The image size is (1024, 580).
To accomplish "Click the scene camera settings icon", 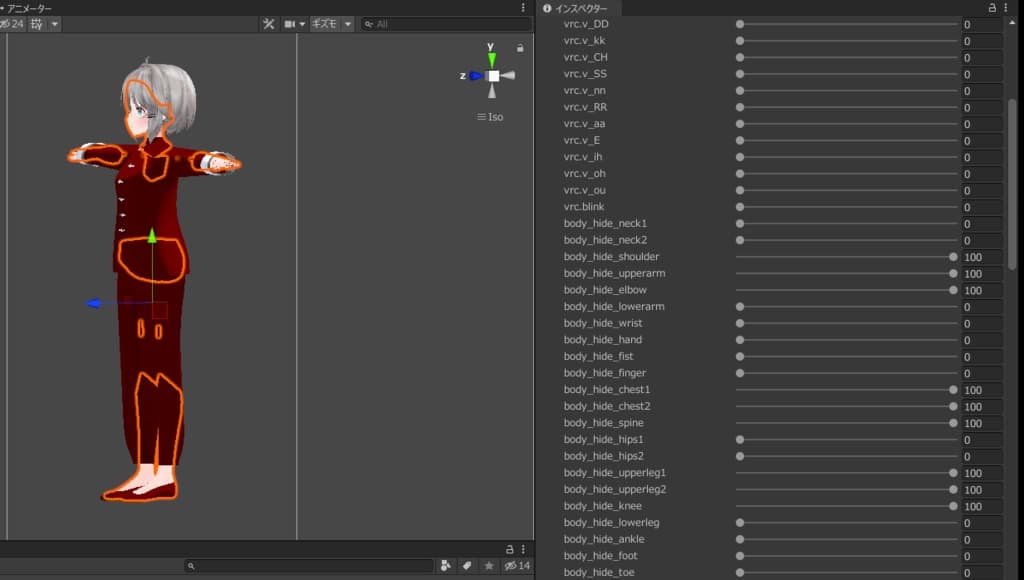I will [290, 24].
